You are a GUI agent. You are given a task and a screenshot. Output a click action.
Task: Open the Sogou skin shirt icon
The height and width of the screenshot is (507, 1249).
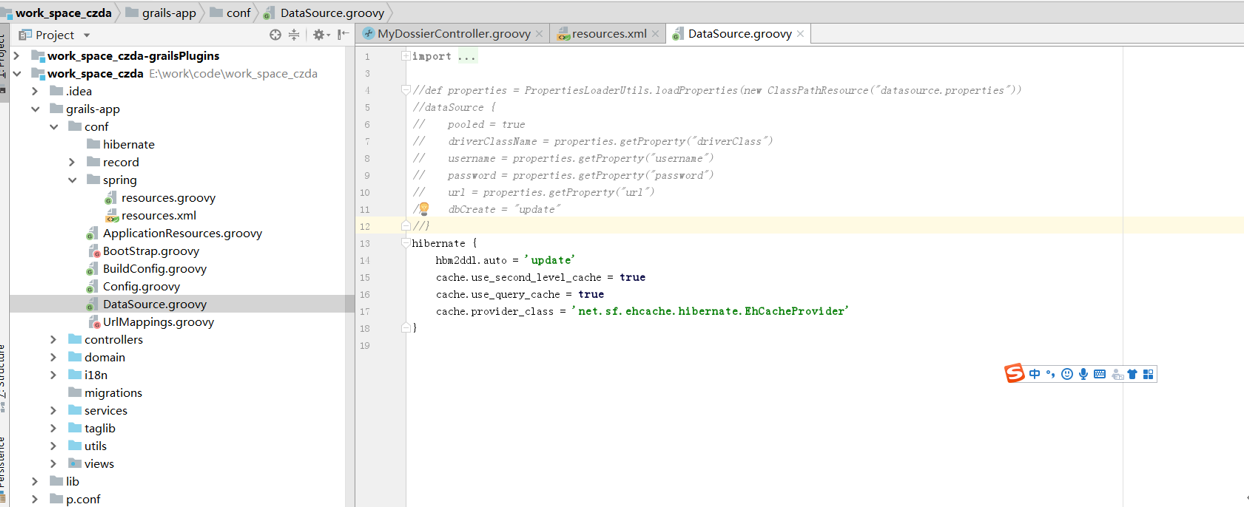[1132, 374]
